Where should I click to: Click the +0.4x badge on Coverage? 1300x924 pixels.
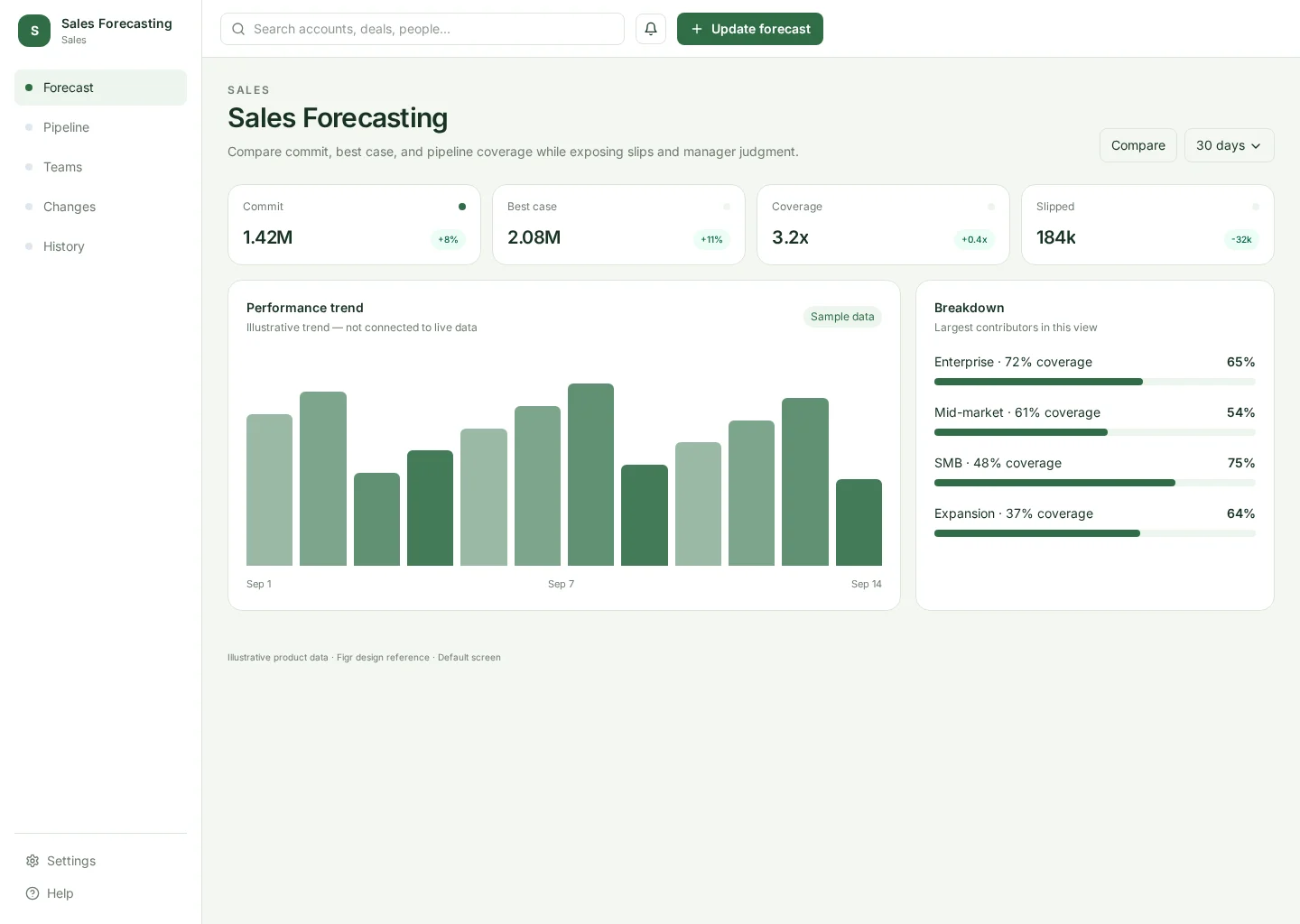point(974,239)
